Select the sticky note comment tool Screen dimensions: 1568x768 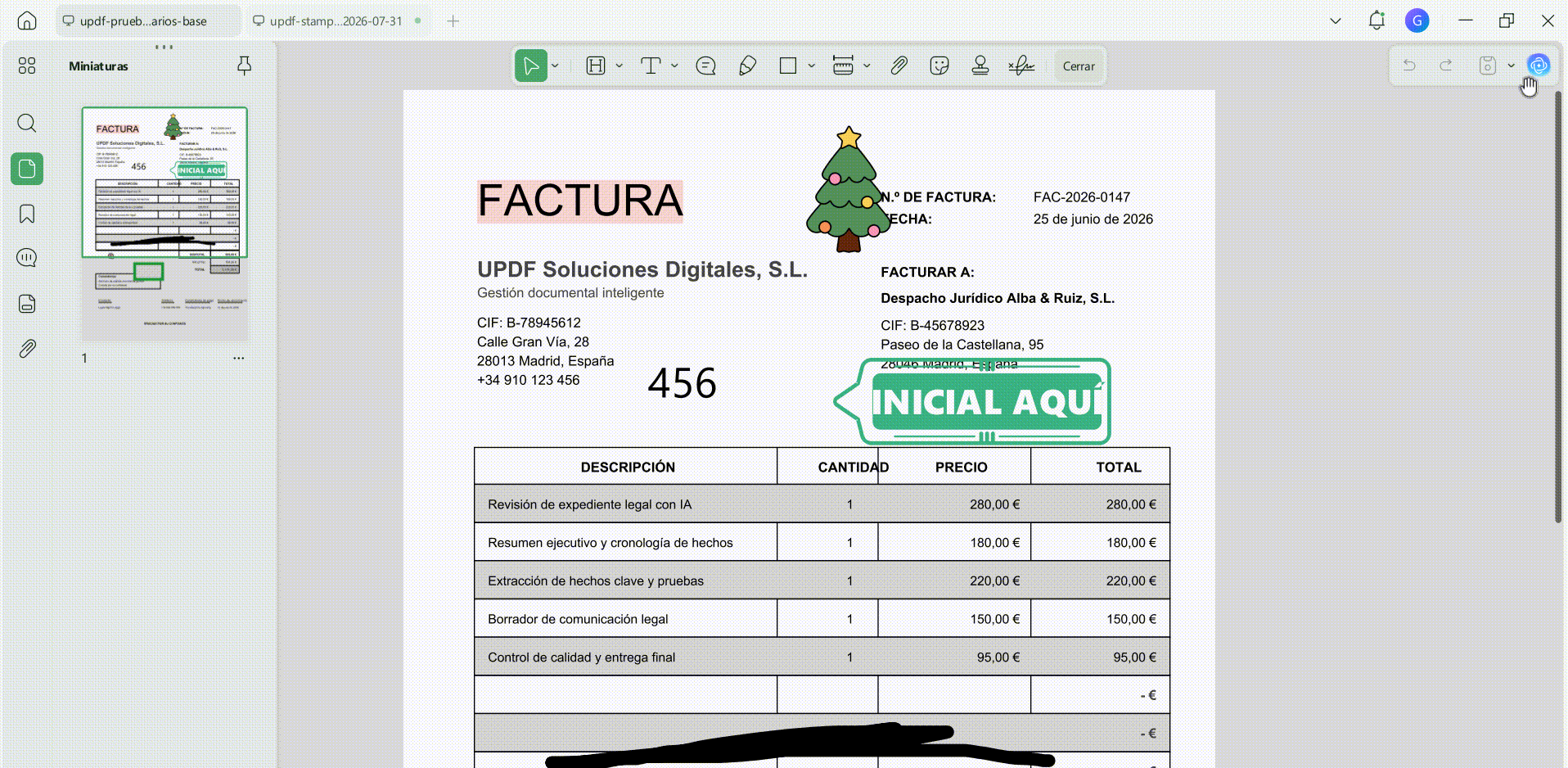coord(705,66)
